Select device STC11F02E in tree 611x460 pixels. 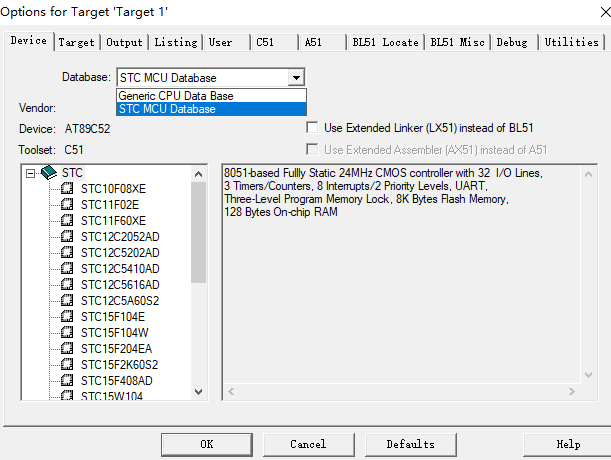[x=110, y=205]
